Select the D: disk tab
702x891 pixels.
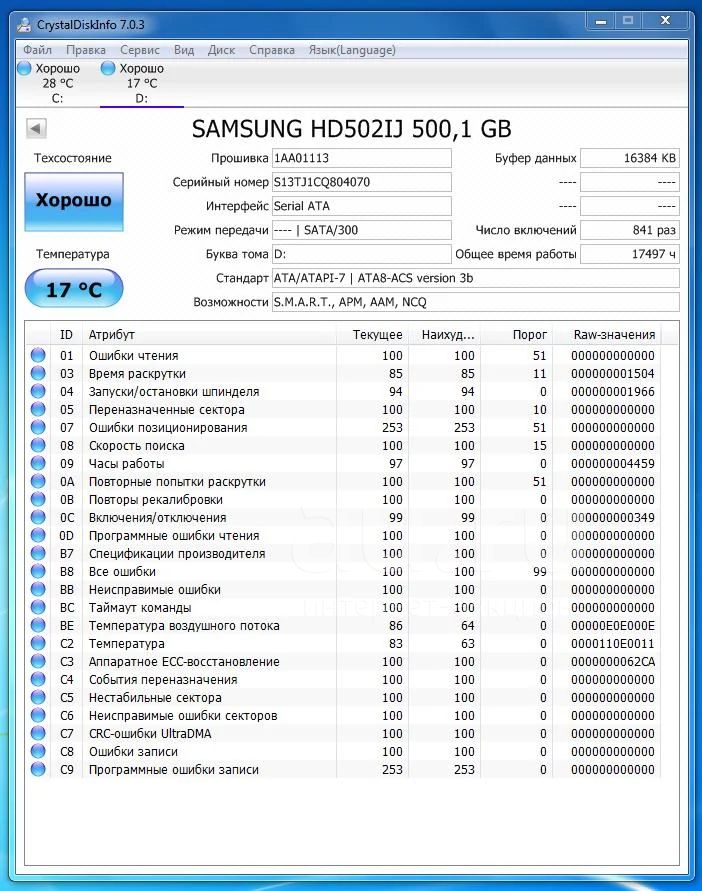(141, 83)
